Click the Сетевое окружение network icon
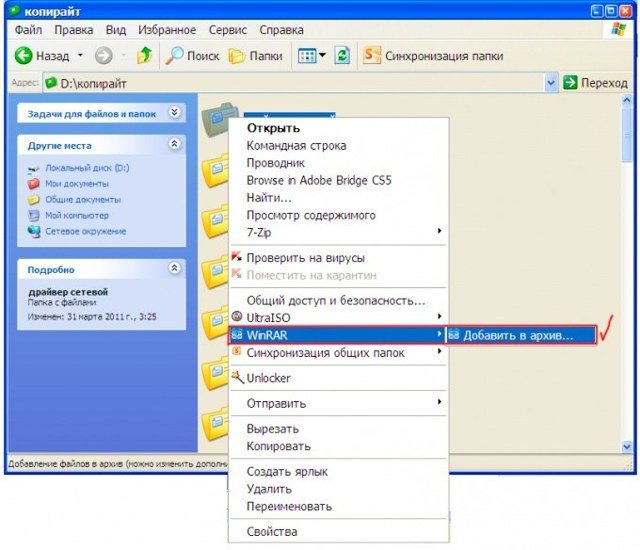 (33, 231)
